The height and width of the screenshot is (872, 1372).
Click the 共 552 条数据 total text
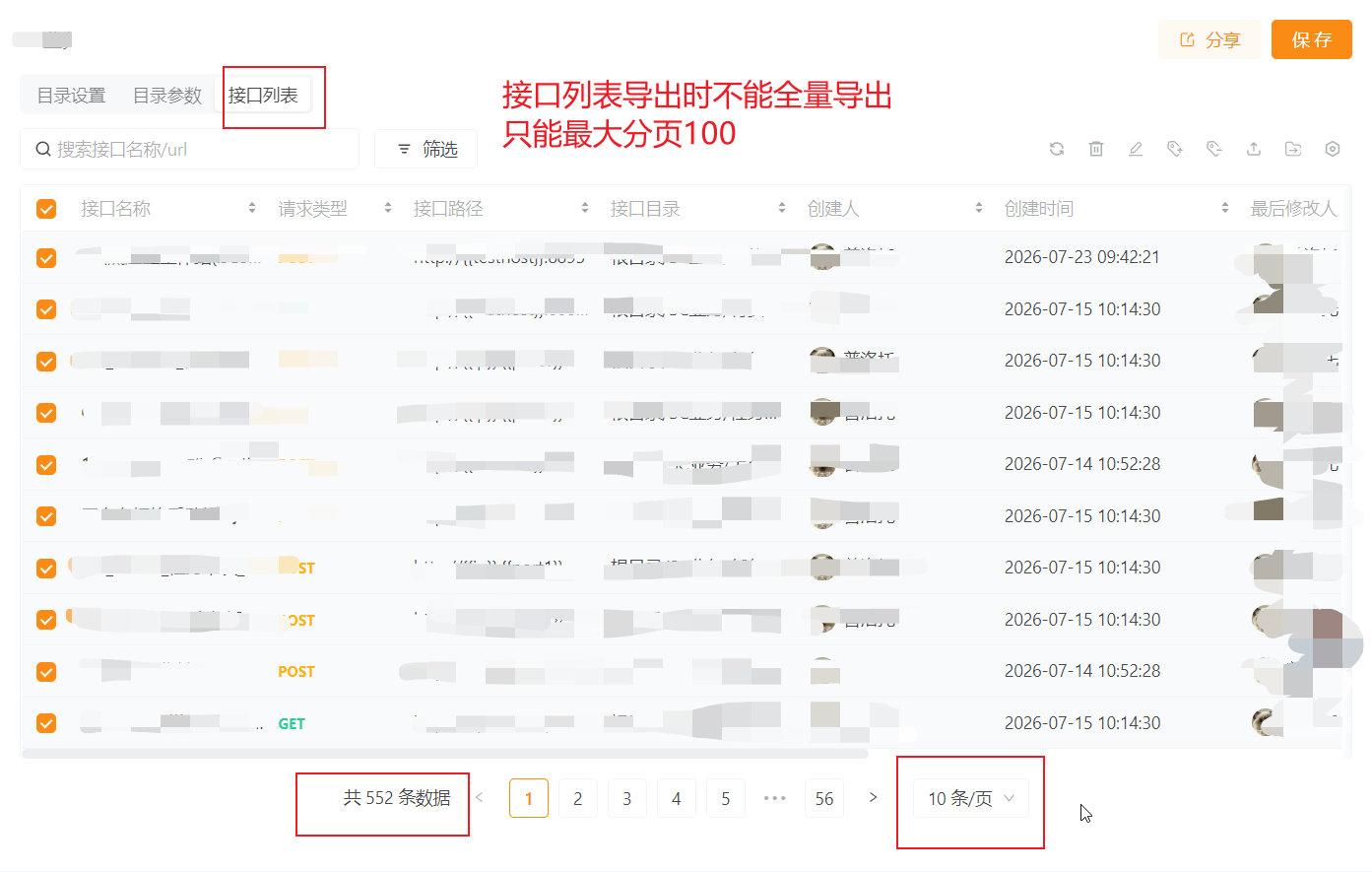397,798
